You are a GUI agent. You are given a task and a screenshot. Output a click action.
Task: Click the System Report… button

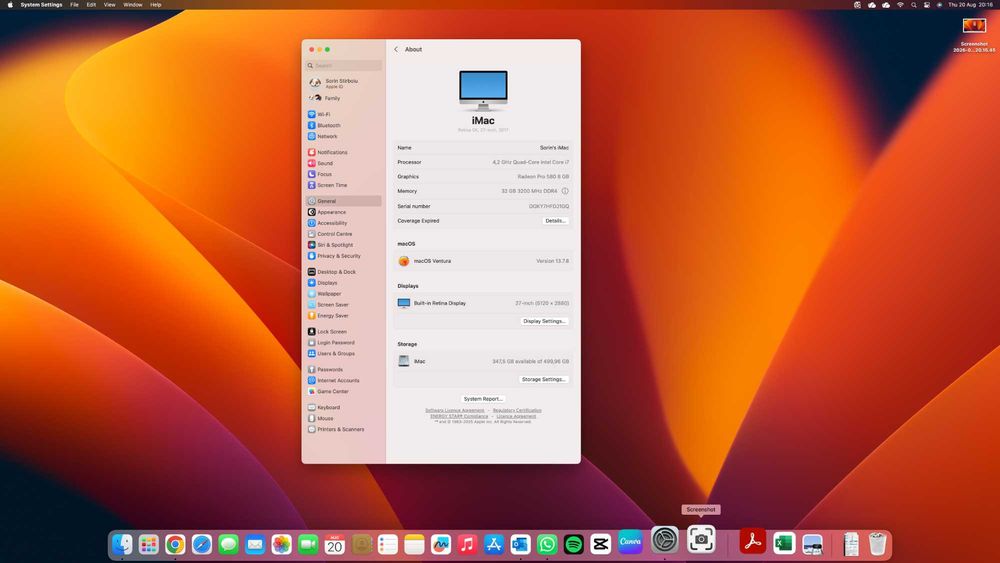pyautogui.click(x=483, y=399)
